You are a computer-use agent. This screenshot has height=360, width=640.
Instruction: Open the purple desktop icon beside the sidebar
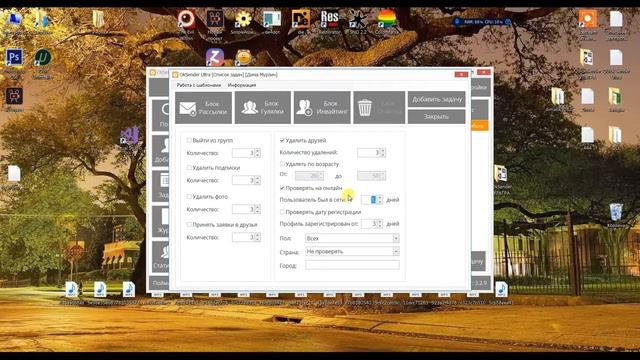(131, 136)
